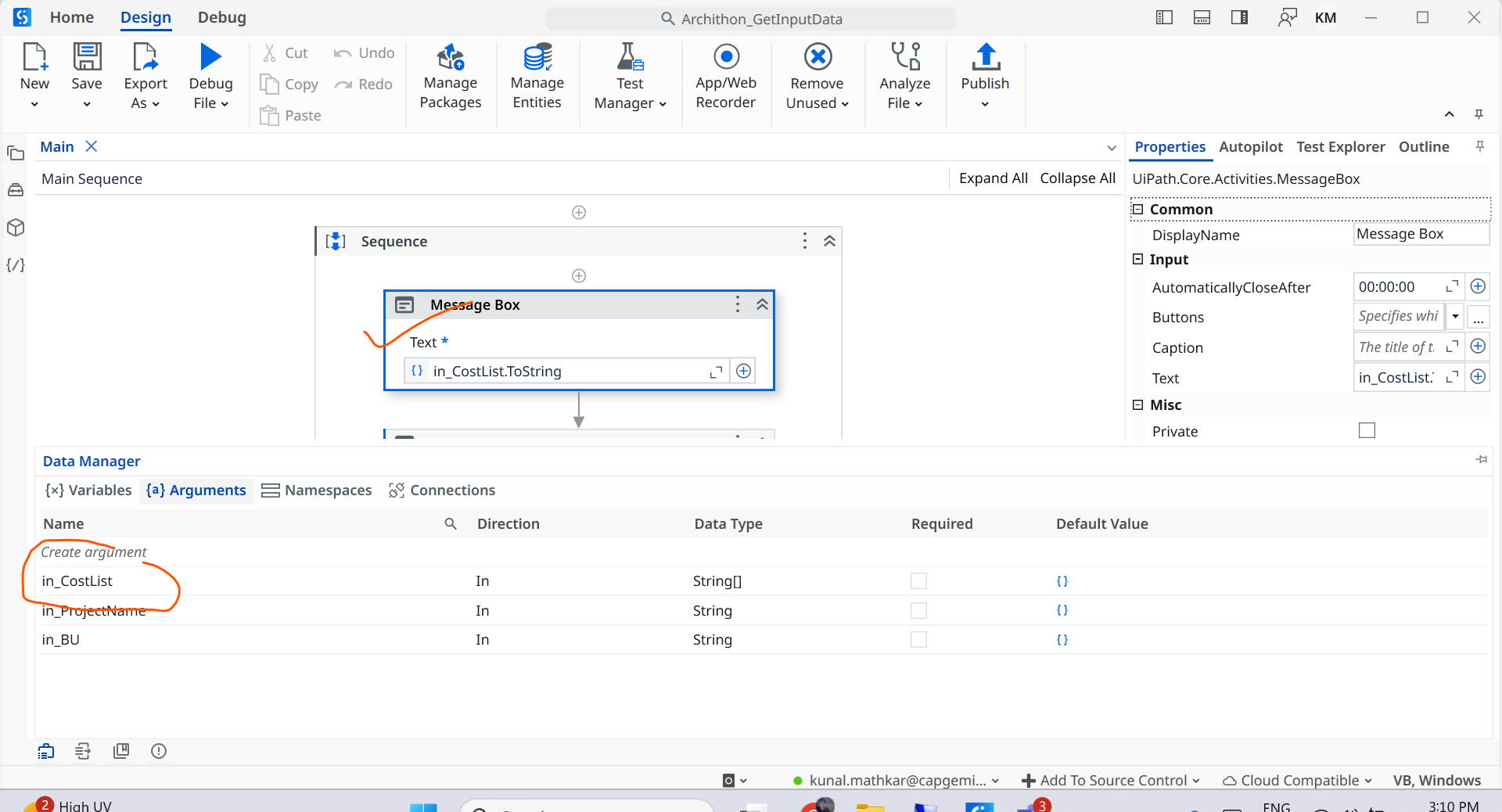Open the Buttons dropdown in Properties
The image size is (1502, 812).
tap(1455, 317)
